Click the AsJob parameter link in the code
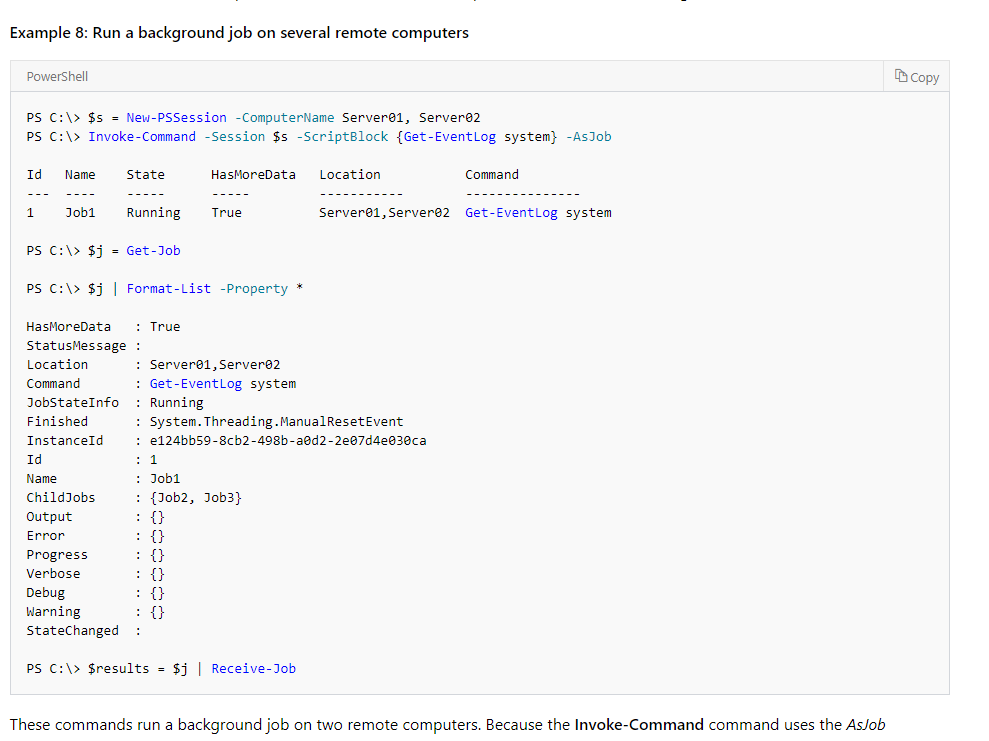This screenshot has width=989, height=741. click(589, 136)
